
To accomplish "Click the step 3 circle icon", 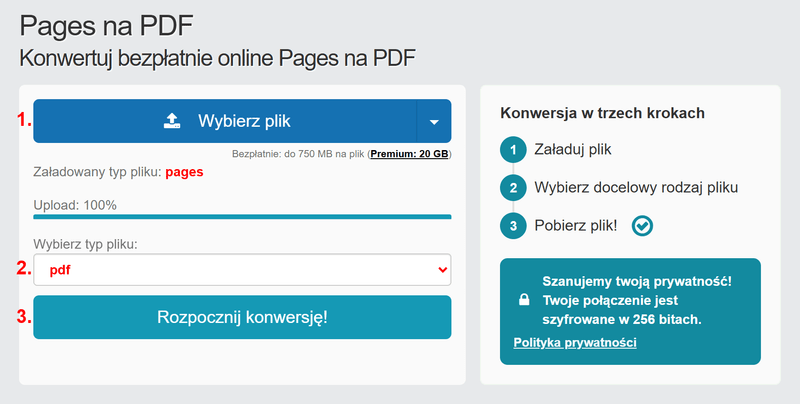I will pyautogui.click(x=513, y=225).
